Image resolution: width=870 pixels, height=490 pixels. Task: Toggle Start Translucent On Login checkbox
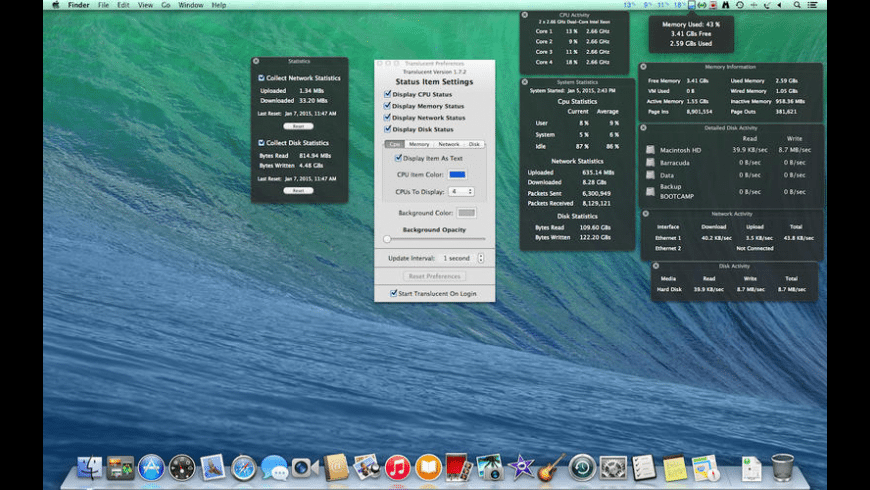coord(393,293)
